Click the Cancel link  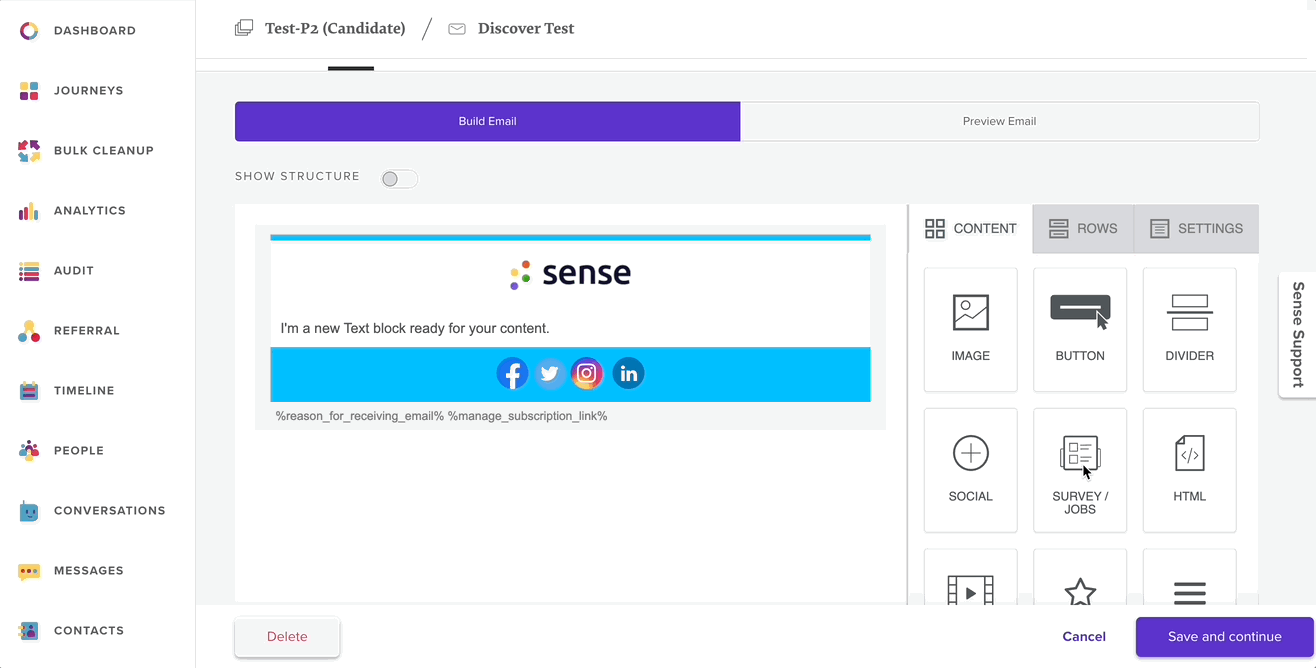coord(1084,637)
